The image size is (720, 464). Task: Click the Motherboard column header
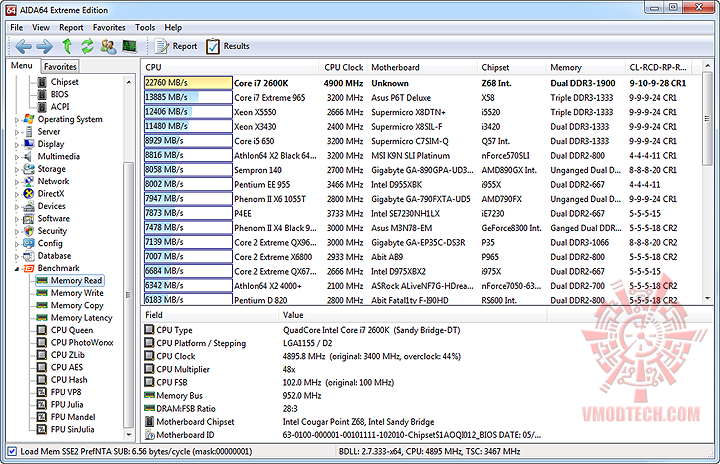click(x=422, y=68)
